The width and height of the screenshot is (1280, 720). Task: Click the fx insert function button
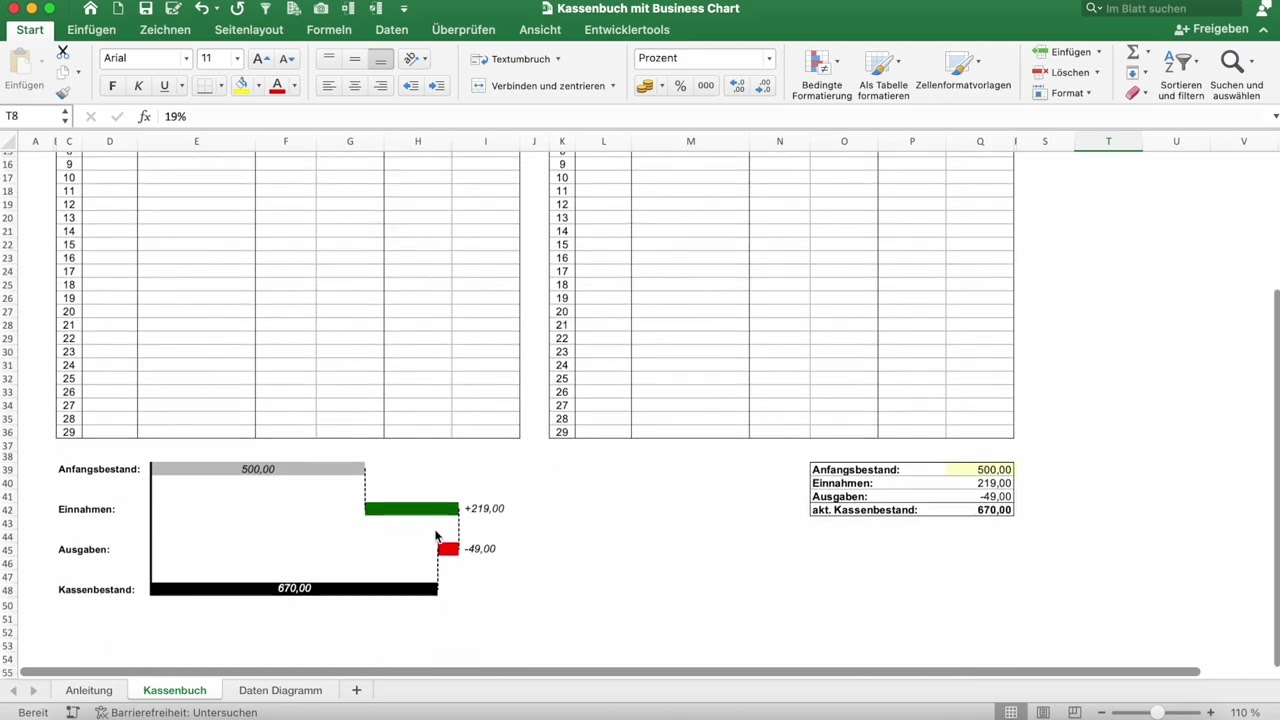coord(144,117)
